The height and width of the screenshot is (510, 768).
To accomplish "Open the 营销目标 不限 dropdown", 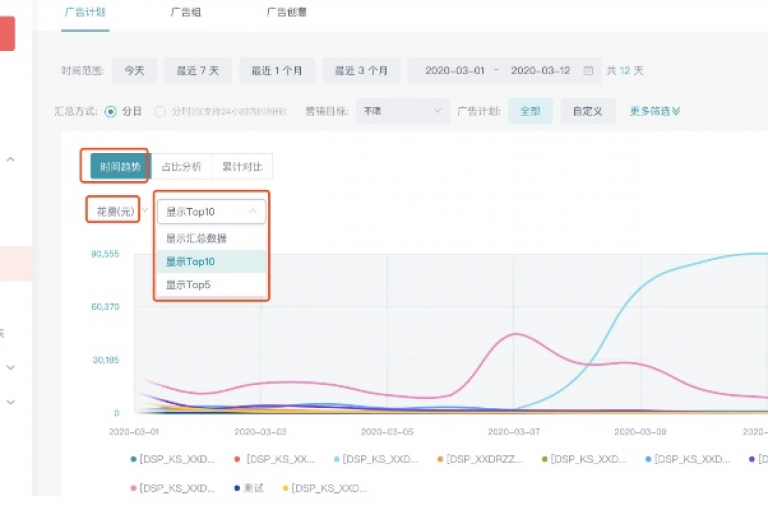I will pyautogui.click(x=403, y=111).
